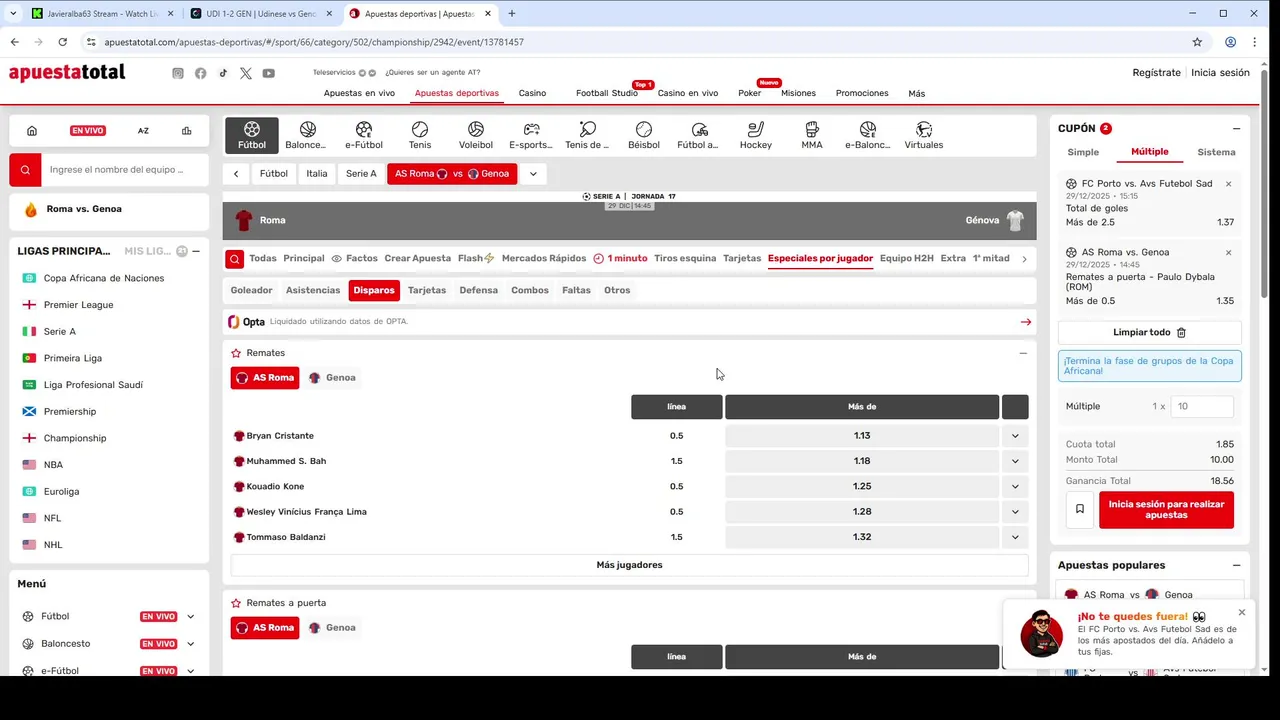Click Inicia sesión para realizar apuestas

pyautogui.click(x=1166, y=510)
